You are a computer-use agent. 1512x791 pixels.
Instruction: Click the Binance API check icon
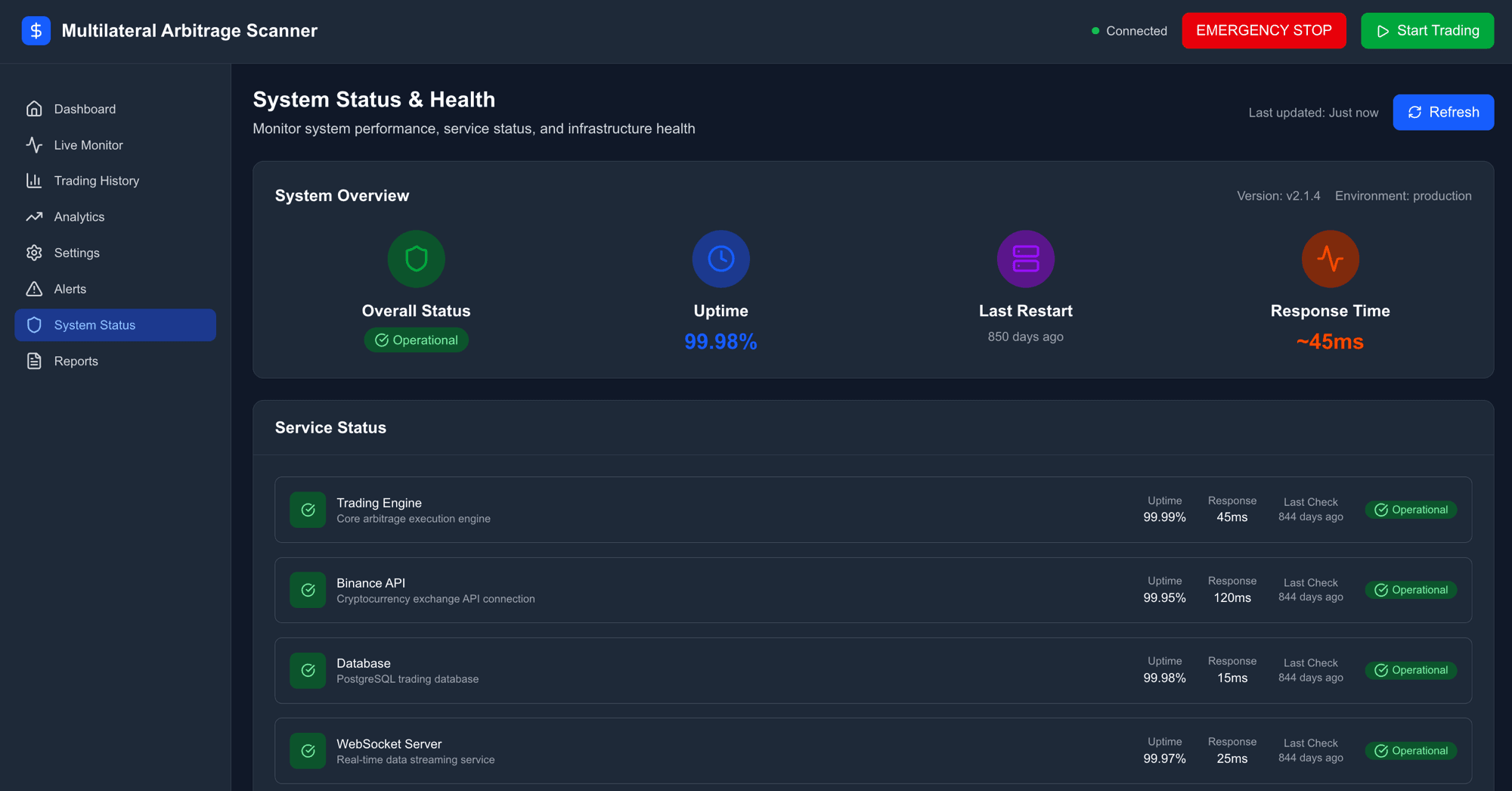coord(308,590)
